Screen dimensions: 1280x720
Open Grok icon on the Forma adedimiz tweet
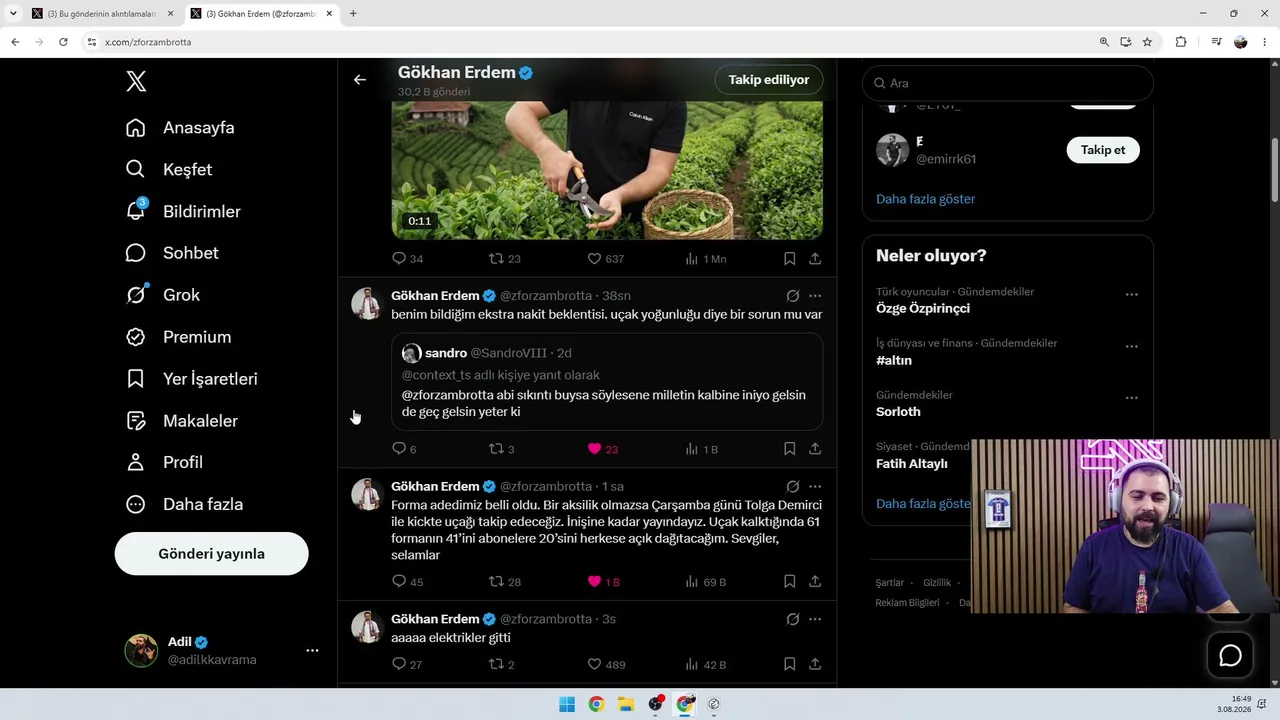(x=793, y=487)
